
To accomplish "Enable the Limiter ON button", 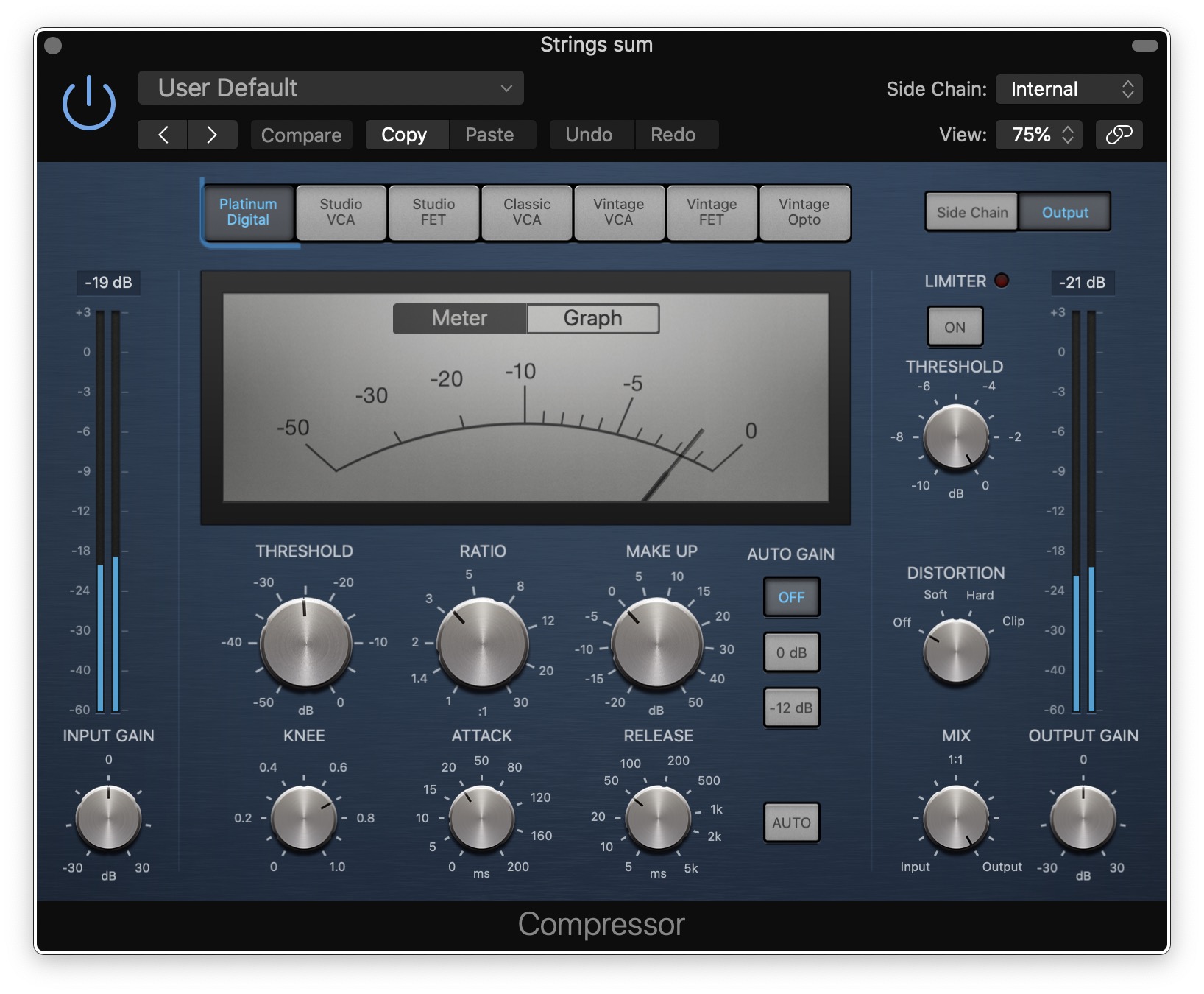I will pyautogui.click(x=955, y=327).
